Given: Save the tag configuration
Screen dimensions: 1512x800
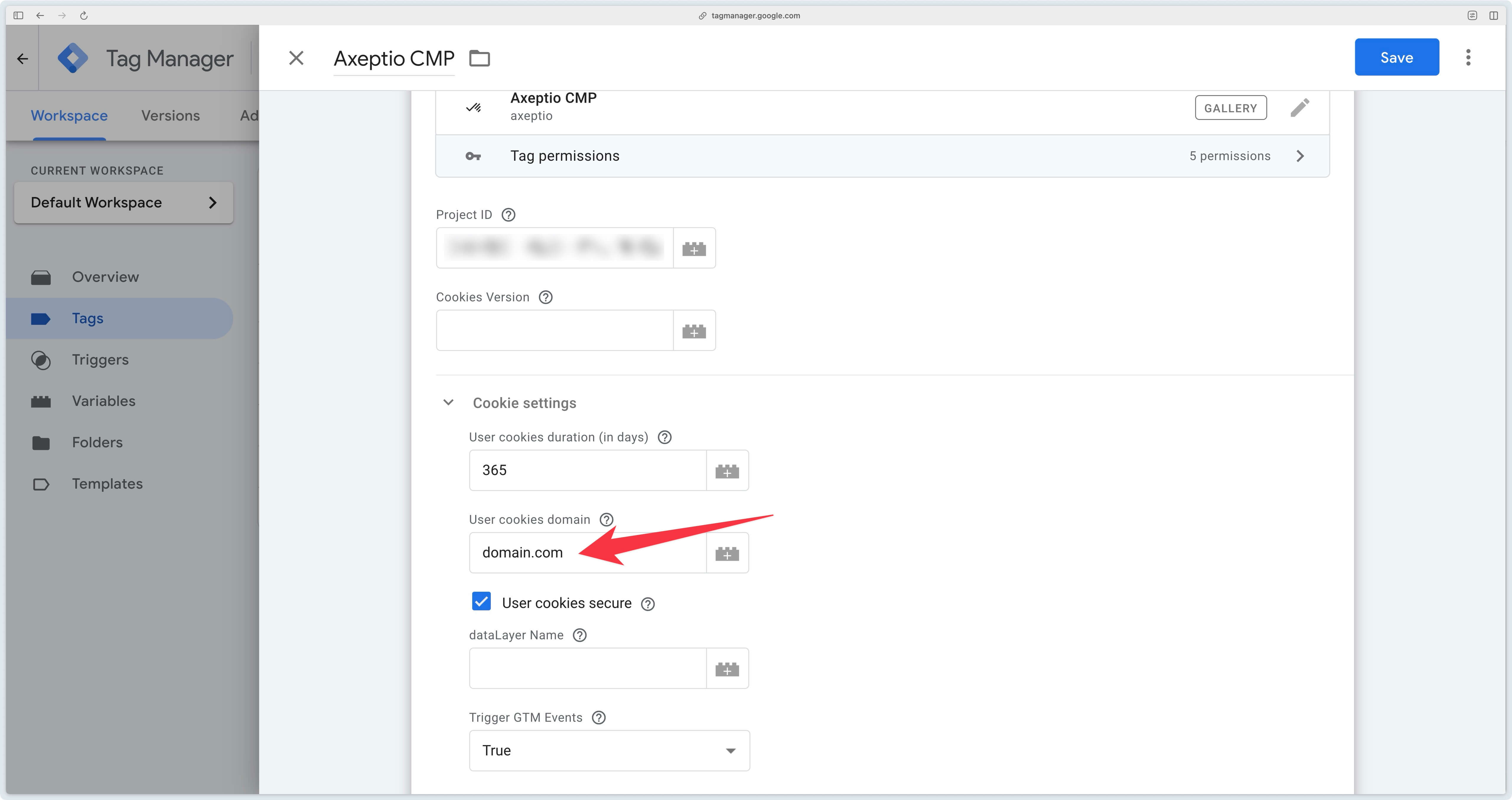Looking at the screenshot, I should (x=1396, y=57).
